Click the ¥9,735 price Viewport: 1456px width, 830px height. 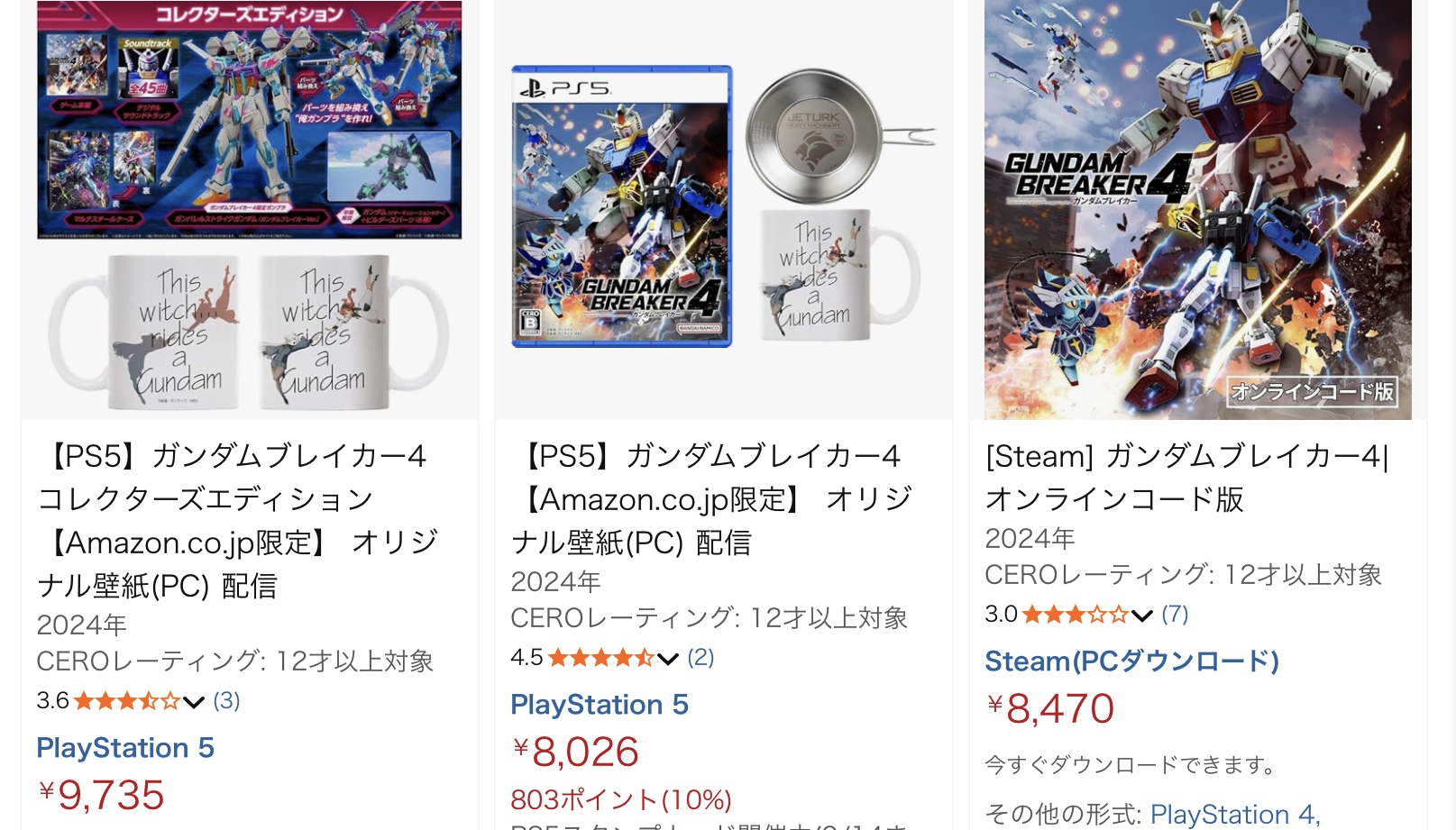tap(101, 795)
